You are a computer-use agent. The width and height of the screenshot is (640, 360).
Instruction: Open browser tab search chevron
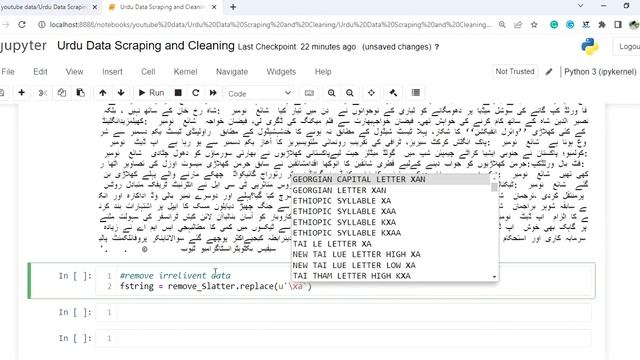580,6
